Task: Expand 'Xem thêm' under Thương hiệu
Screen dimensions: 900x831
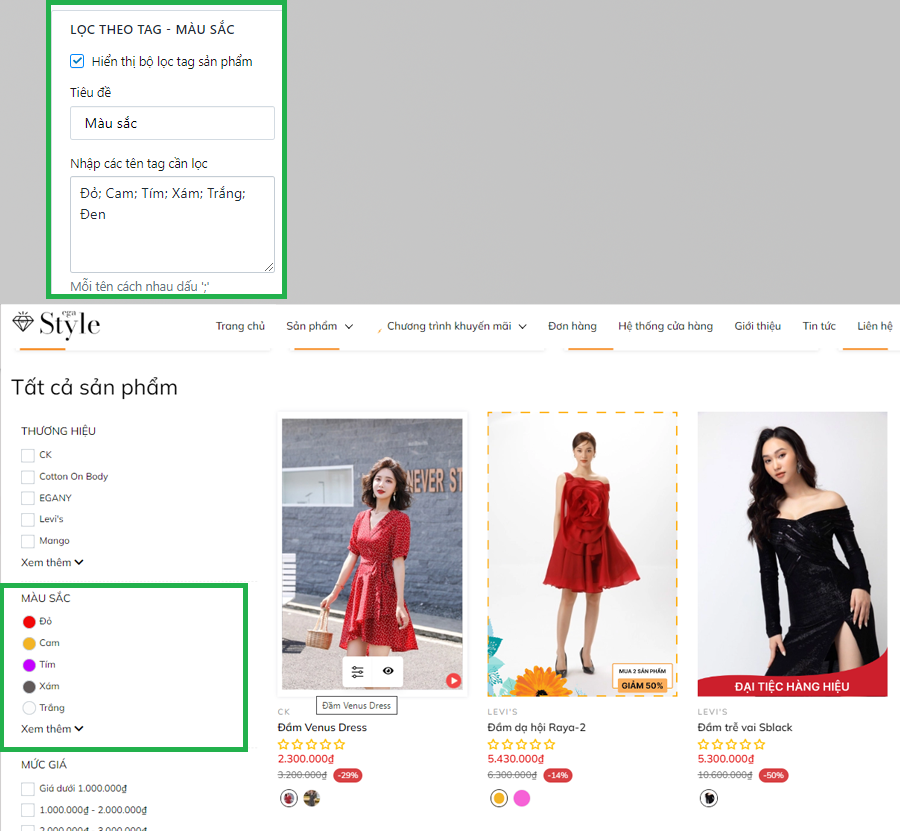Action: pos(52,562)
